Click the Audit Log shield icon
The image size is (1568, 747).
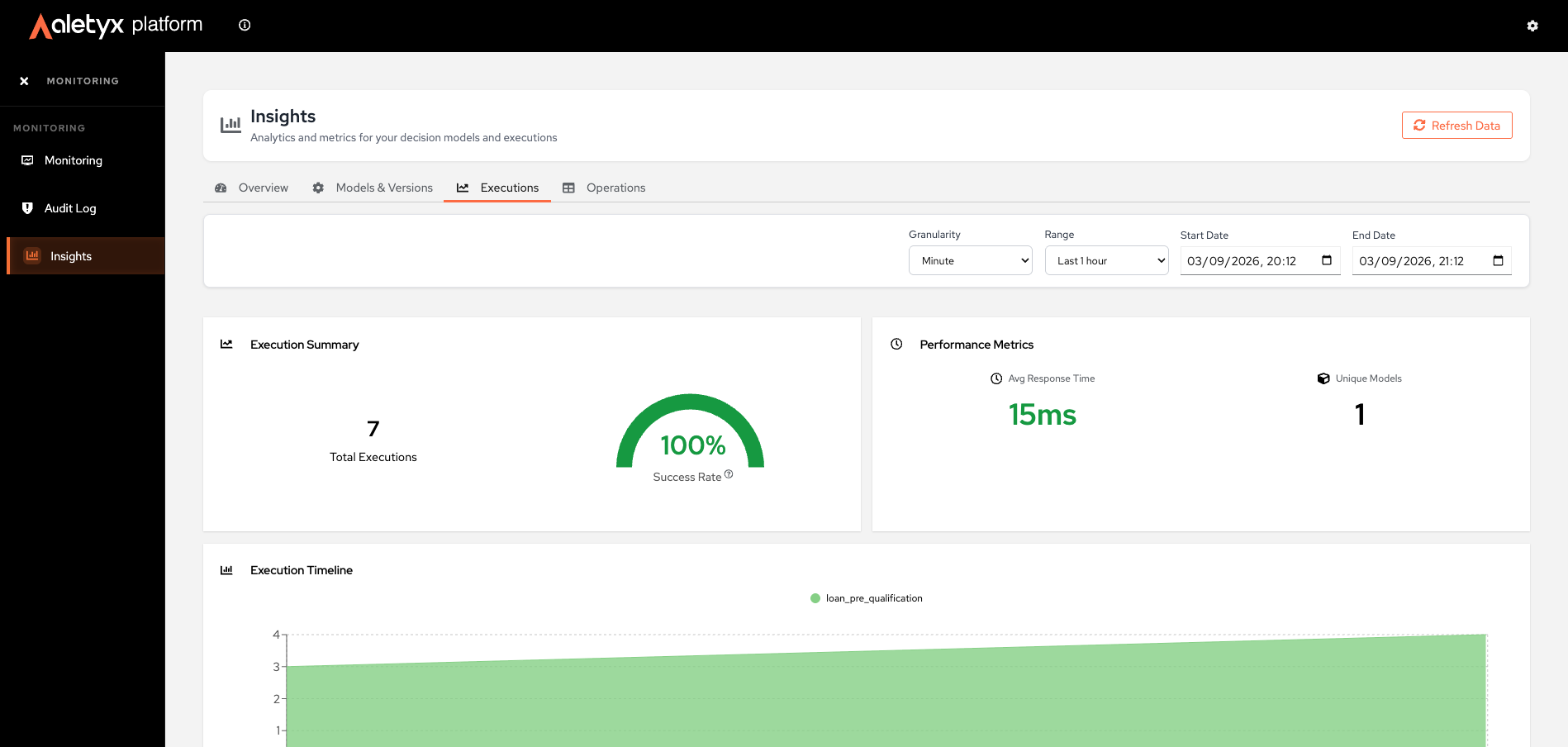point(27,208)
